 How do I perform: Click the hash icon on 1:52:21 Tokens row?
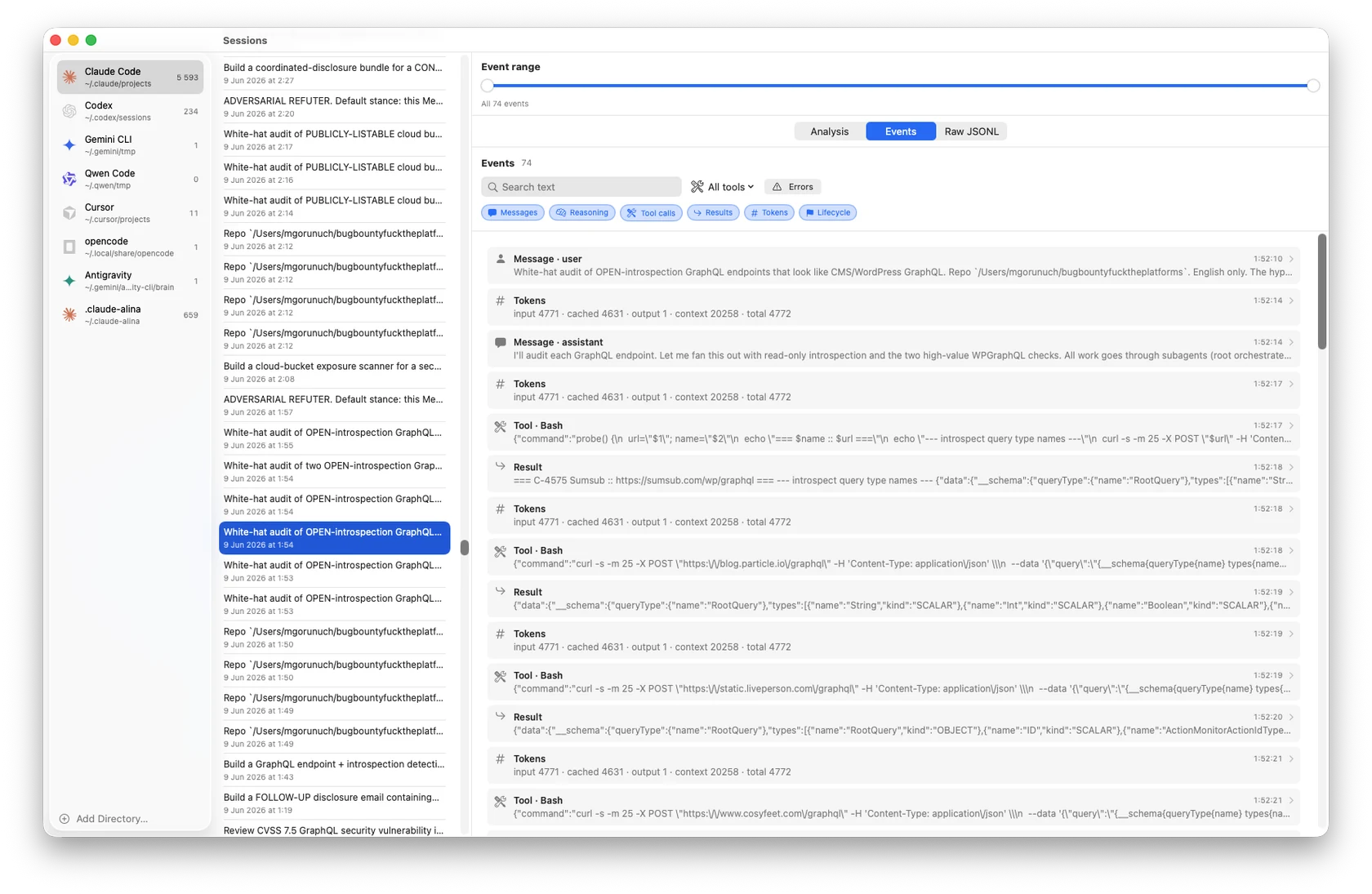click(x=501, y=759)
